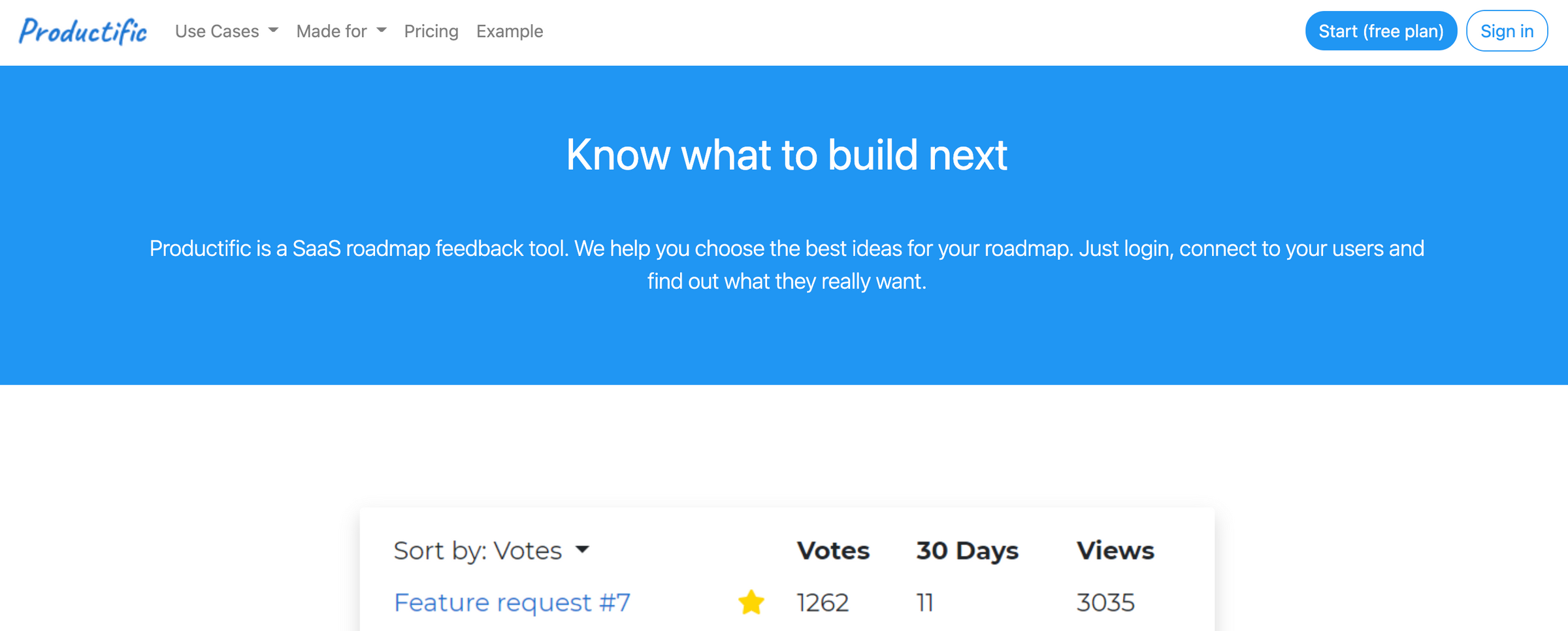Image resolution: width=1568 pixels, height=631 pixels.
Task: Click the Made for disclosure arrow
Action: [x=382, y=29]
